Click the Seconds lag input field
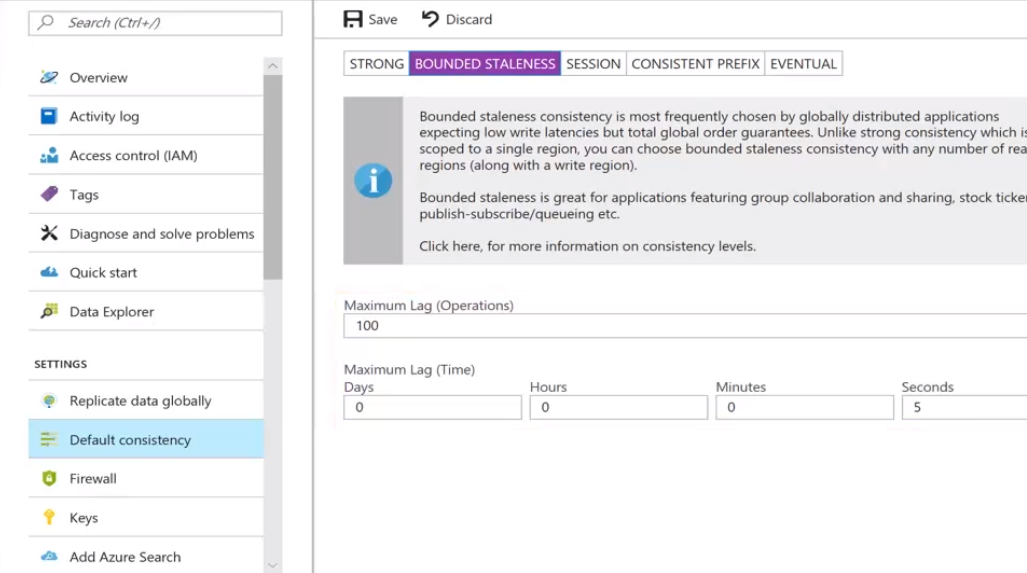The height and width of the screenshot is (573, 1027). pyautogui.click(x=964, y=407)
